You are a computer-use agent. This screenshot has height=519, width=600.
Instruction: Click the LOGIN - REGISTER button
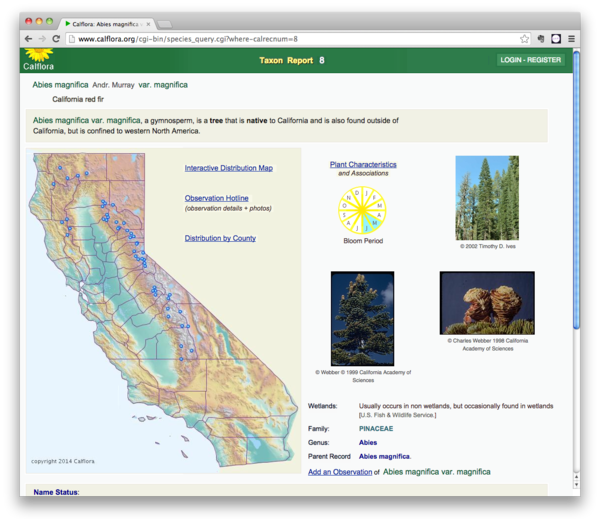531,60
